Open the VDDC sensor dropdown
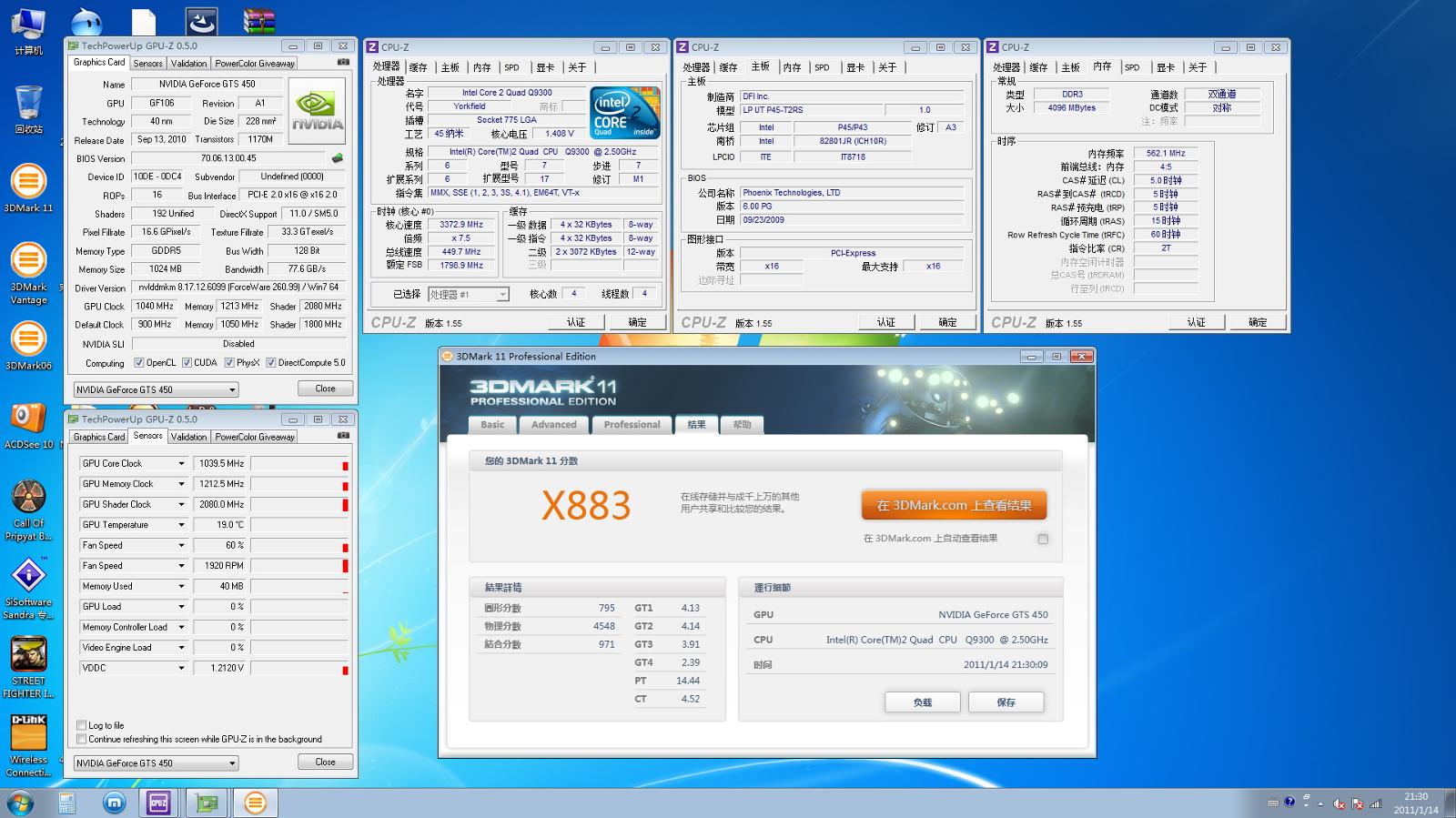This screenshot has height=818, width=1456. 181,668
